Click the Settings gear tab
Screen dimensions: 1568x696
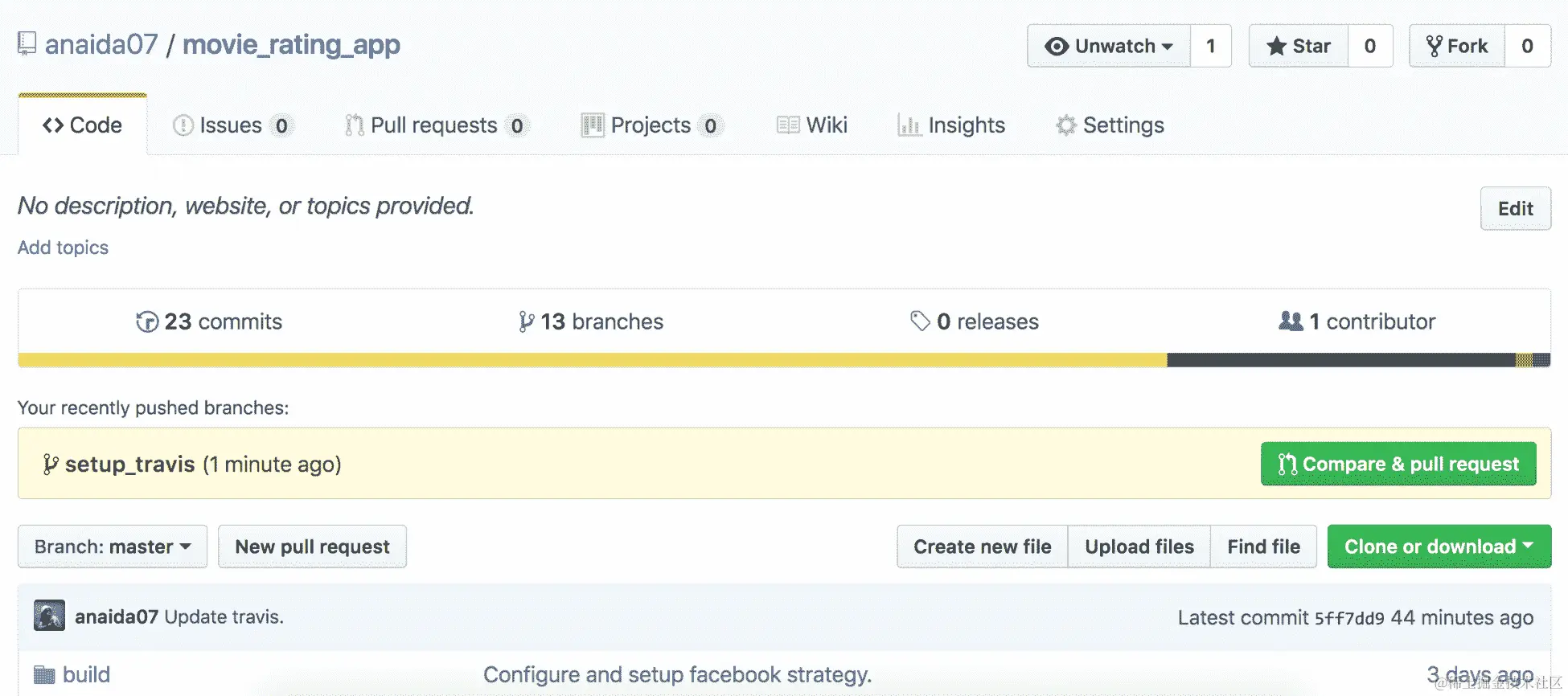[x=1110, y=125]
